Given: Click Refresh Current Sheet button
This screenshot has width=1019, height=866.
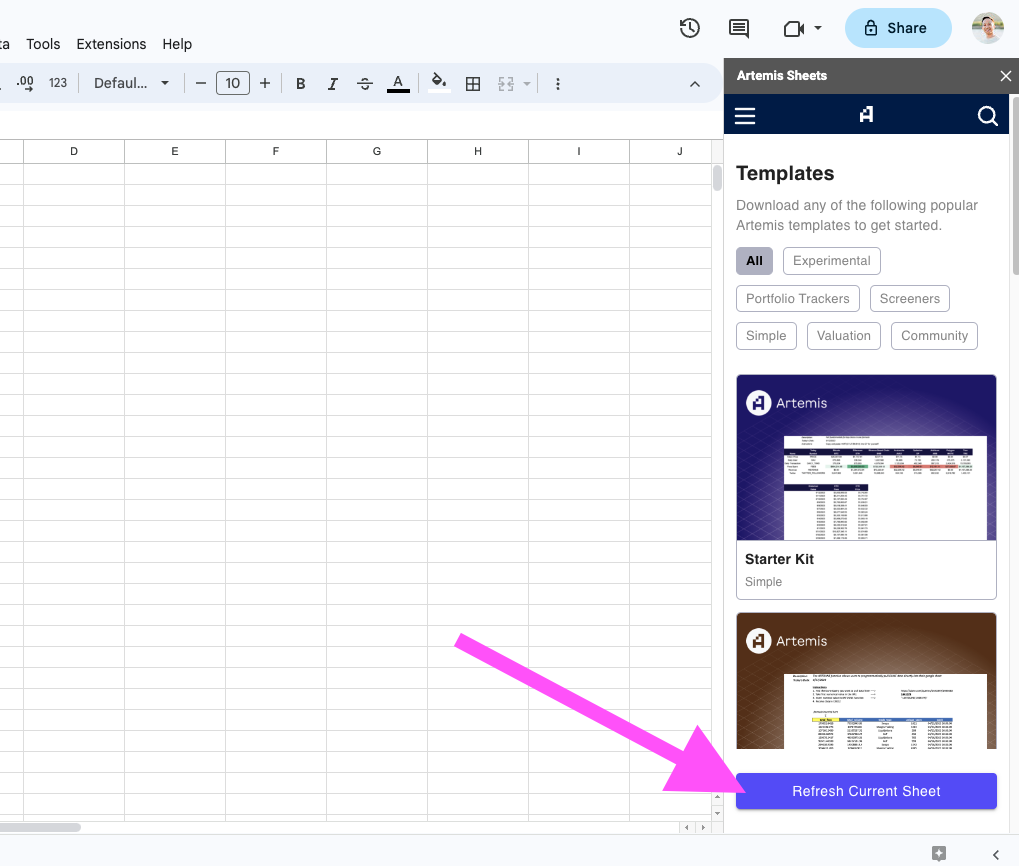Looking at the screenshot, I should coord(866,791).
